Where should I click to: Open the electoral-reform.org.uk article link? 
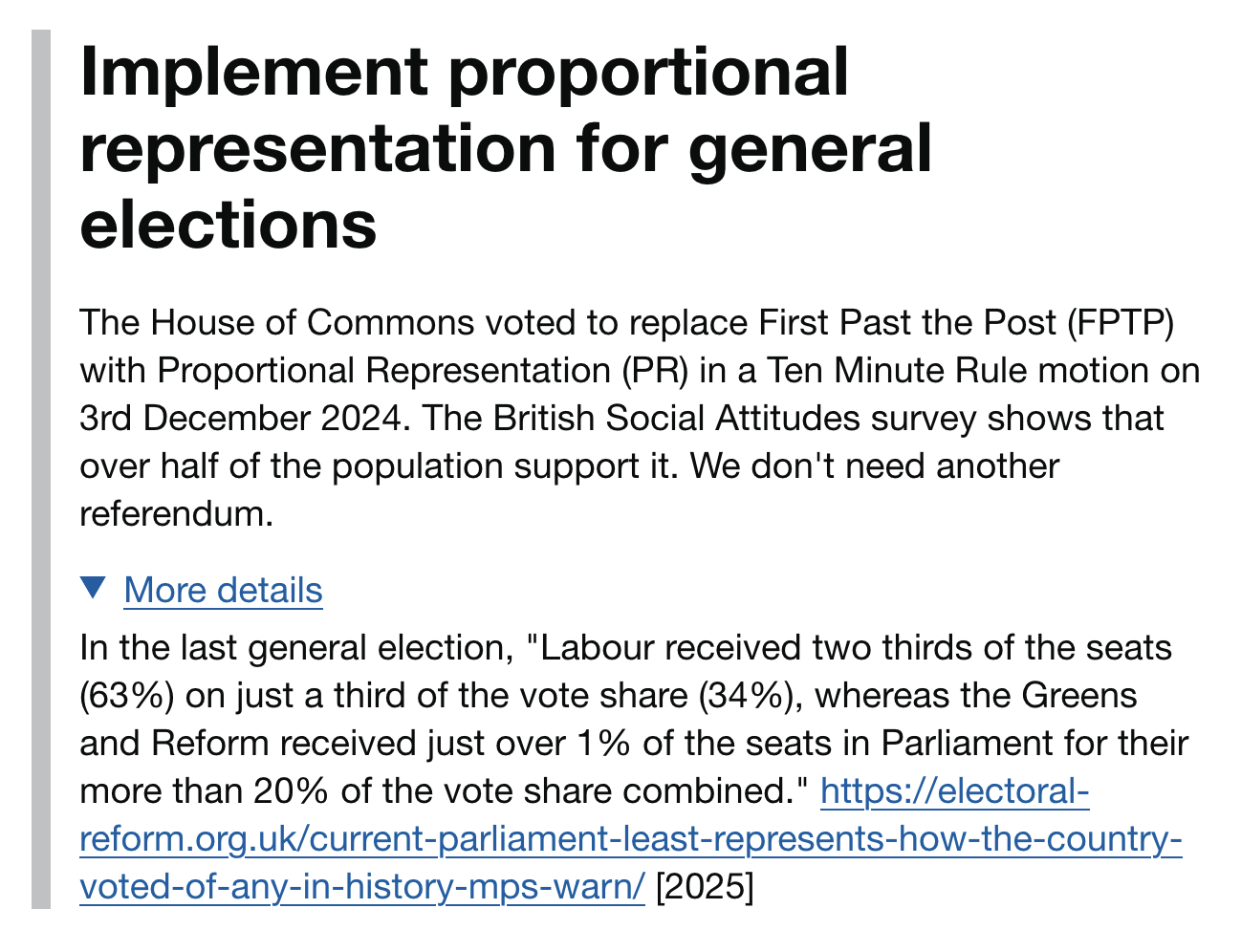point(630,840)
